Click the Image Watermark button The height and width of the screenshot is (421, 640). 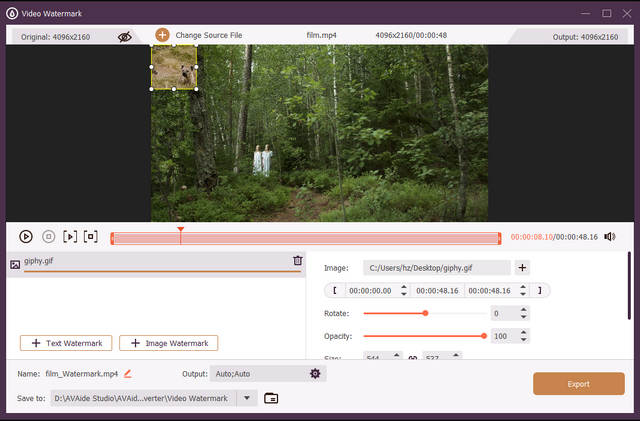(168, 343)
